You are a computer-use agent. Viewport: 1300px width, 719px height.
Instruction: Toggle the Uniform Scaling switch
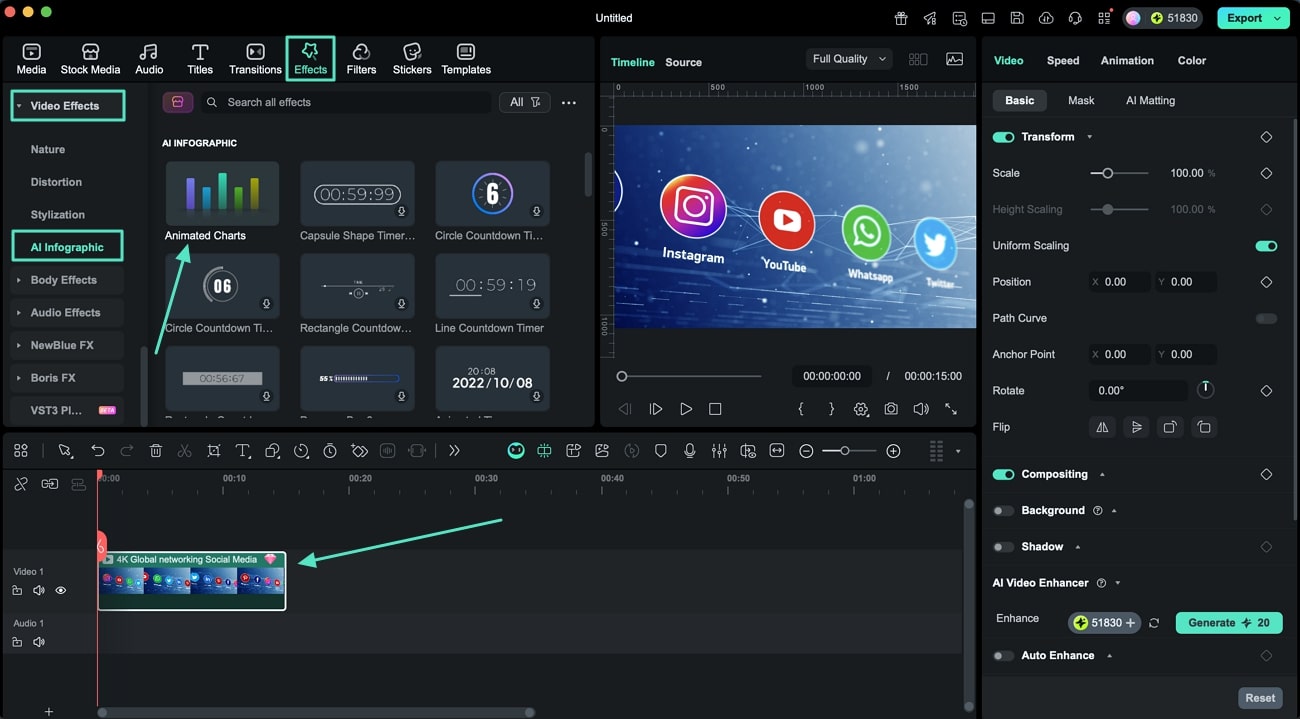[x=1266, y=246]
